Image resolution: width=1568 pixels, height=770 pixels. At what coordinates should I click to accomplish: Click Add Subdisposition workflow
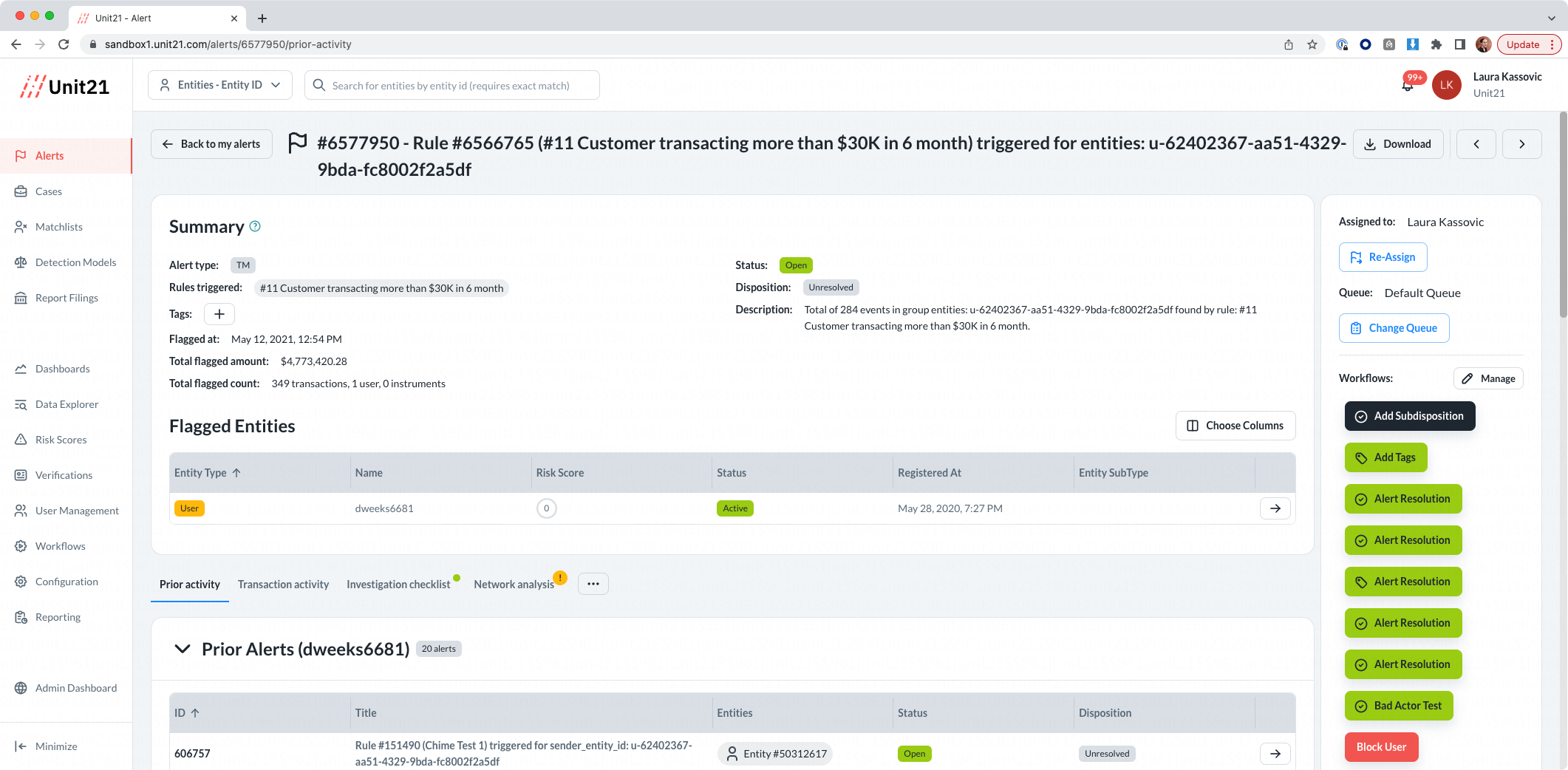click(1410, 416)
